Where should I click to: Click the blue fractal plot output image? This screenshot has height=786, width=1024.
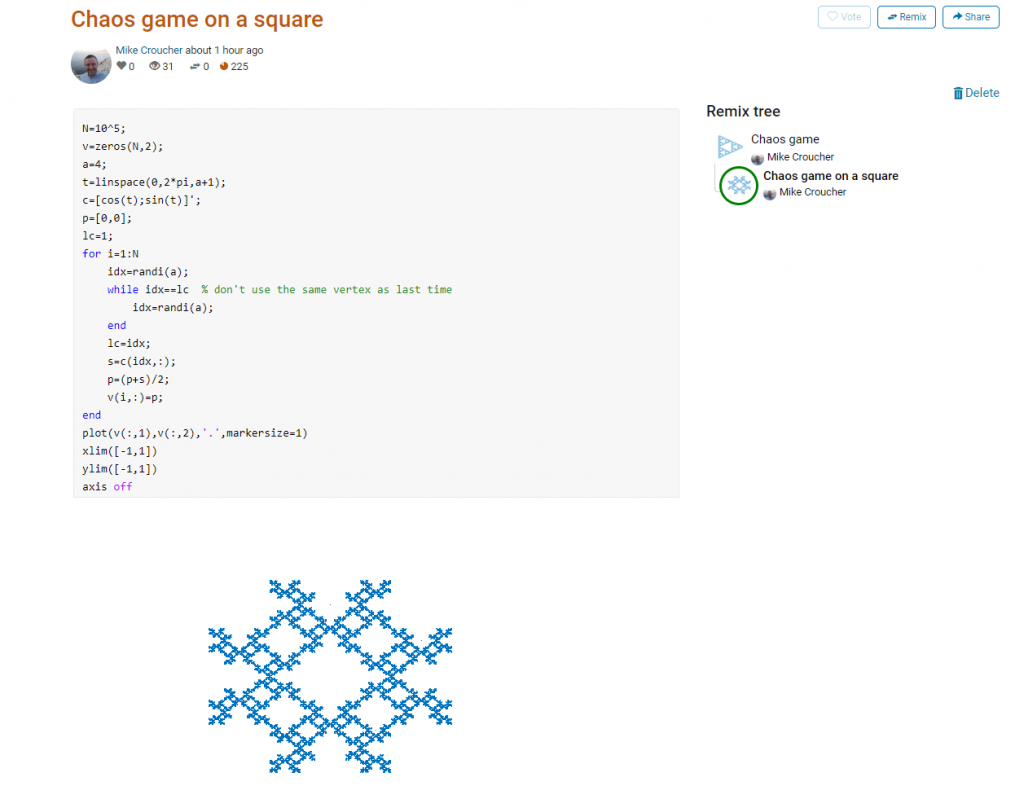pos(330,675)
